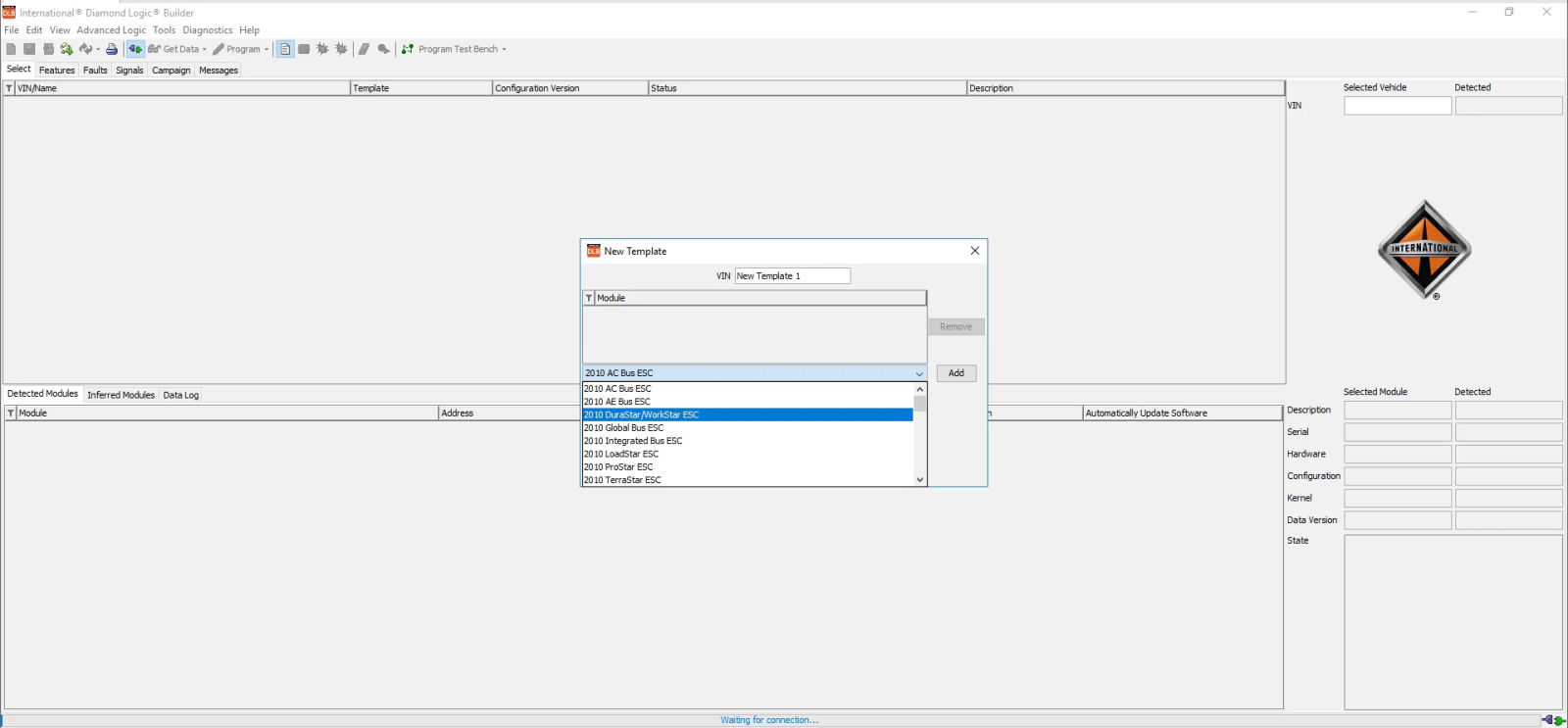This screenshot has height=728, width=1568.
Task: Sort by Automatically Update Software column header
Action: (x=1182, y=413)
